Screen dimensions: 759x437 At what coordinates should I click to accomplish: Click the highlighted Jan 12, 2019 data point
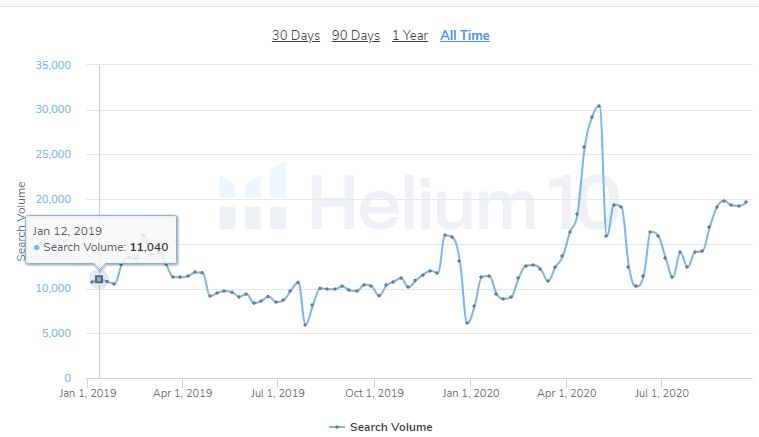(99, 279)
